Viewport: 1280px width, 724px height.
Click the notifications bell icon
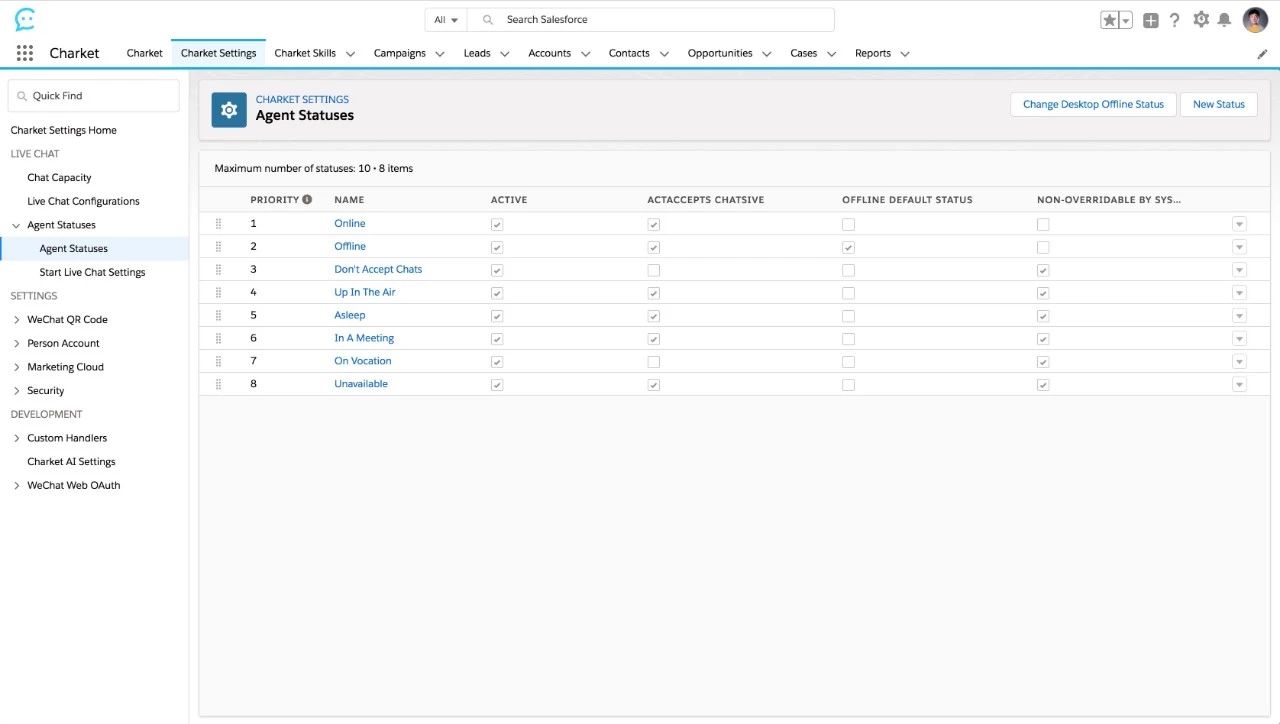(1224, 20)
